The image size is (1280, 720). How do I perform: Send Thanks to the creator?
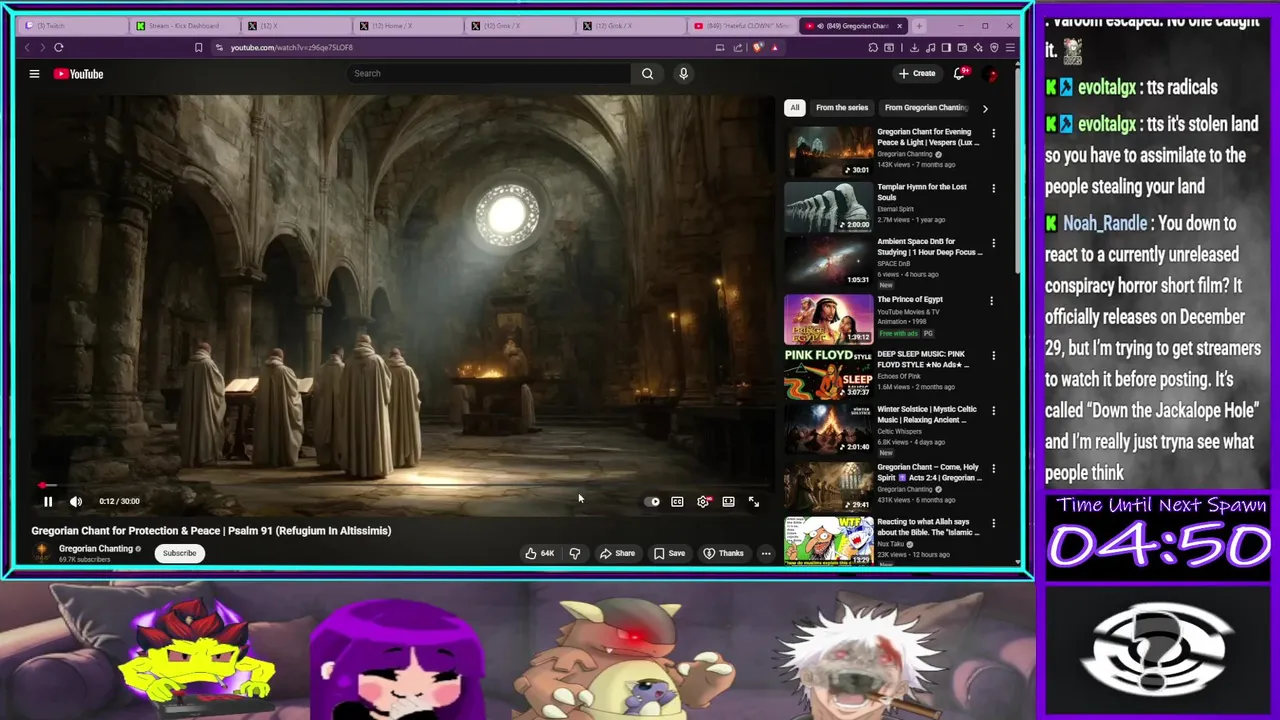(723, 553)
